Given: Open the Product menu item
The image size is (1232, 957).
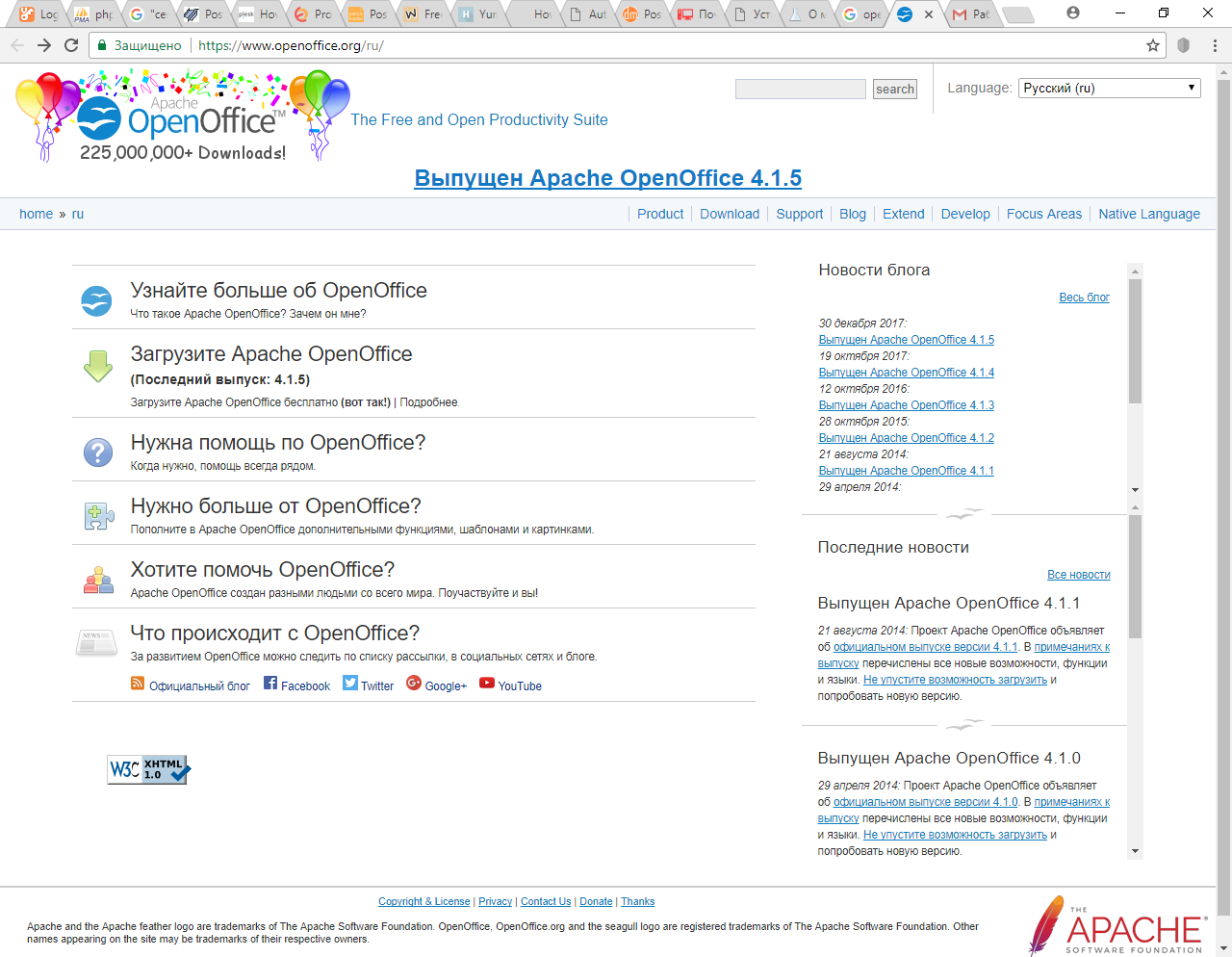Looking at the screenshot, I should click(660, 214).
